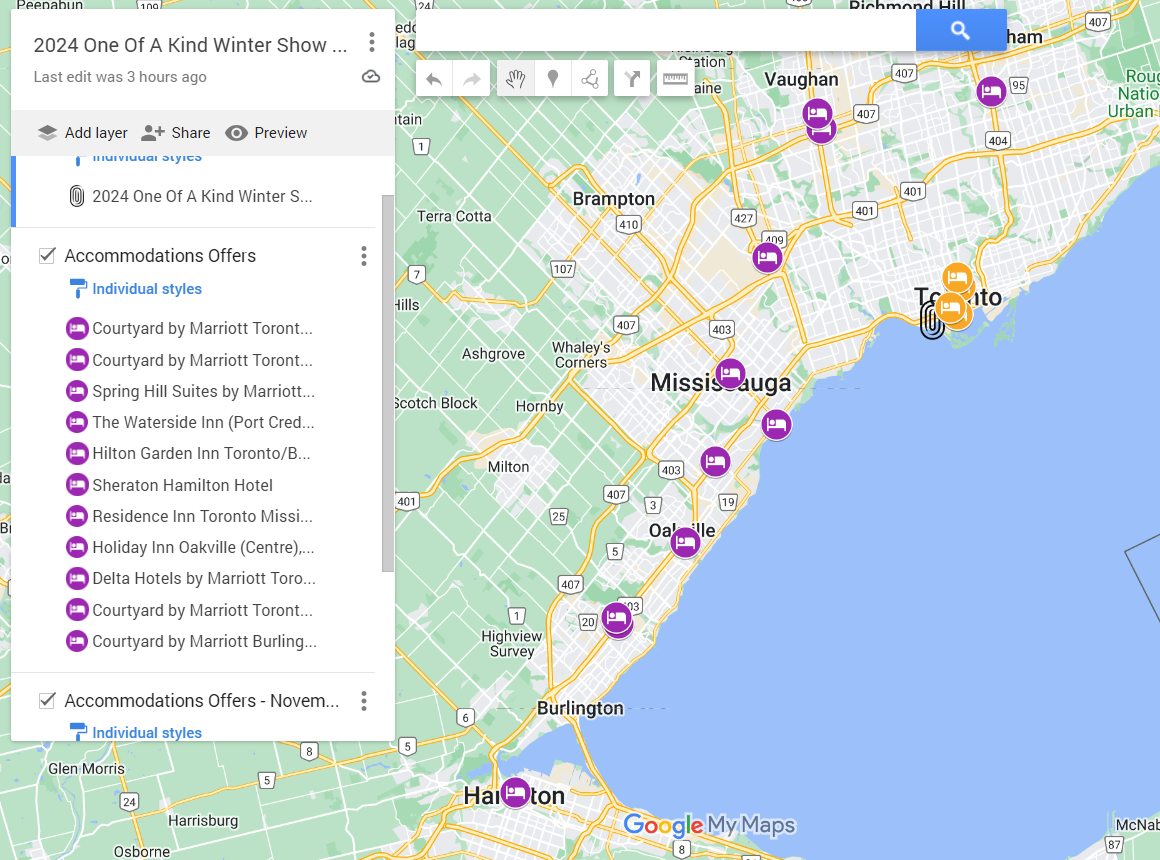This screenshot has height=860, width=1160.
Task: Open Accommodations Offers layer options menu
Action: coord(364,256)
